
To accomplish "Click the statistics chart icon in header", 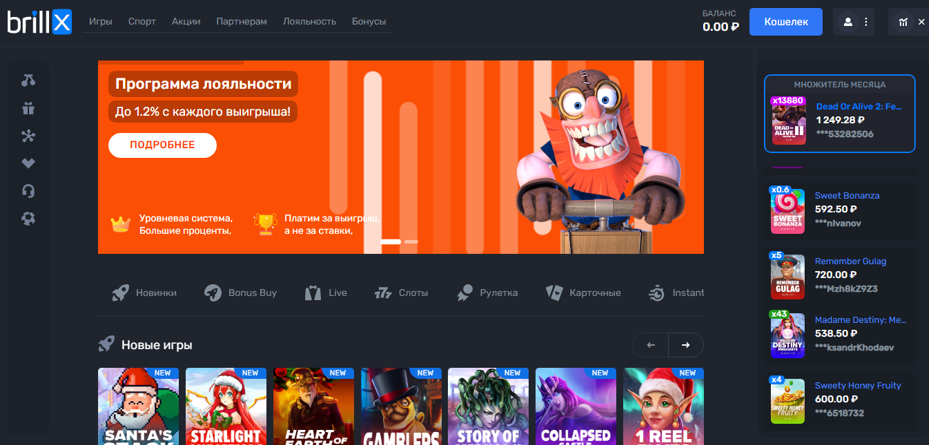I will 903,22.
